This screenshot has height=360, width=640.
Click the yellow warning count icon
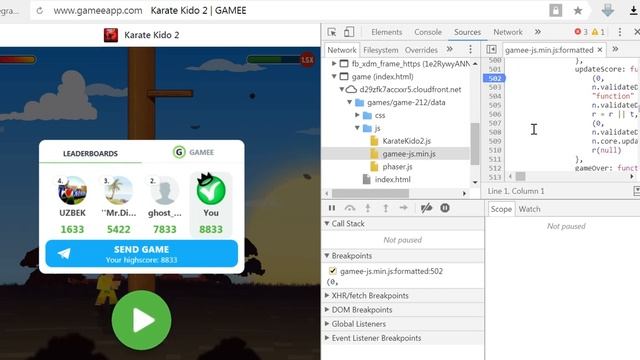point(595,32)
